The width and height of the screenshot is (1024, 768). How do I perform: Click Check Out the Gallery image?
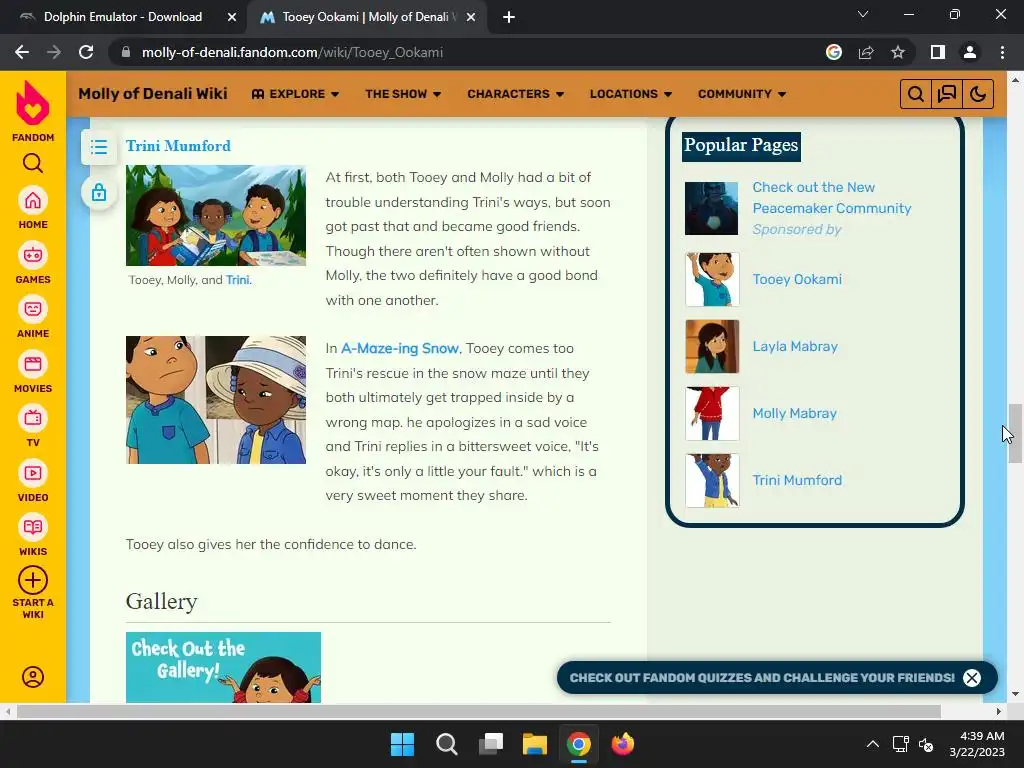[223, 667]
